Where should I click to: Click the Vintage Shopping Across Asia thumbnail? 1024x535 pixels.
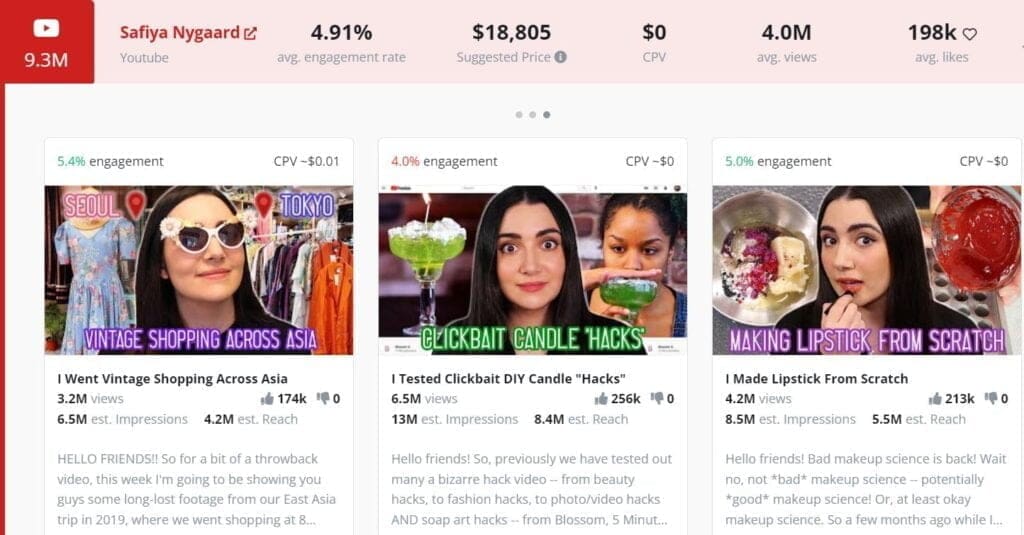click(x=199, y=270)
